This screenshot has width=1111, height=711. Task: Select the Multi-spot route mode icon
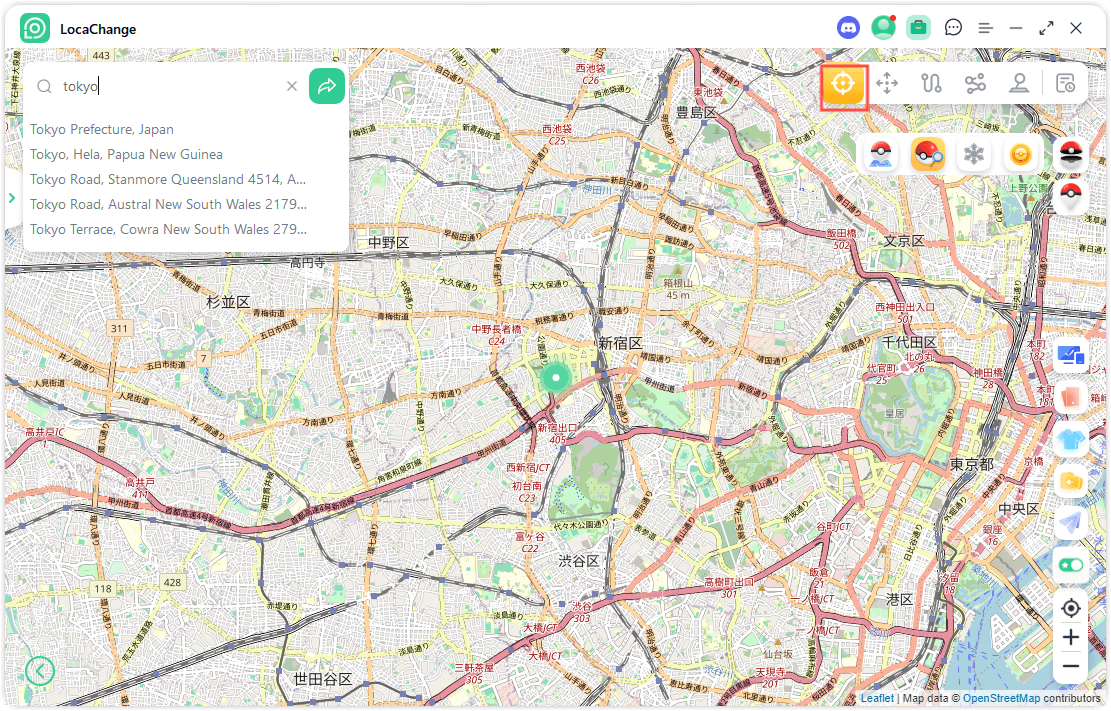pyautogui.click(x=975, y=84)
